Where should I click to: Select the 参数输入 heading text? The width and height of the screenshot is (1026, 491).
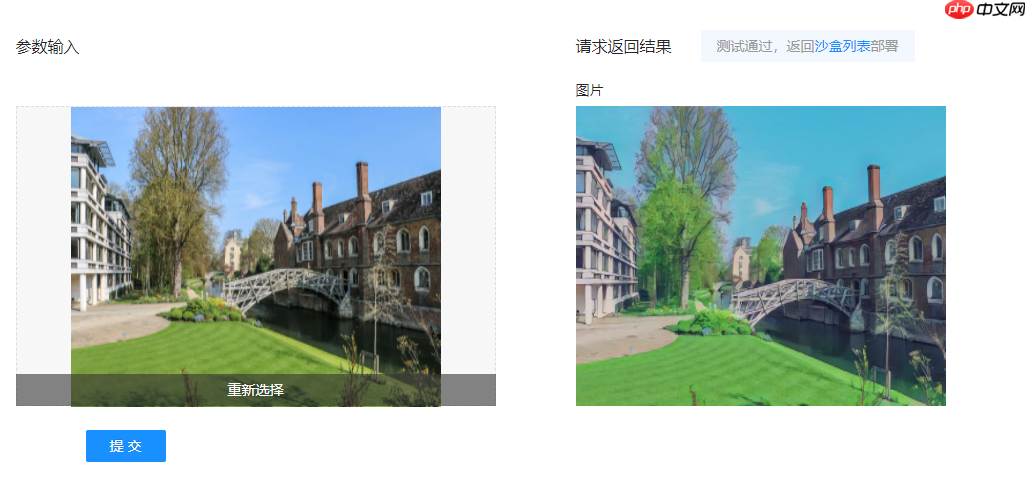tap(48, 47)
